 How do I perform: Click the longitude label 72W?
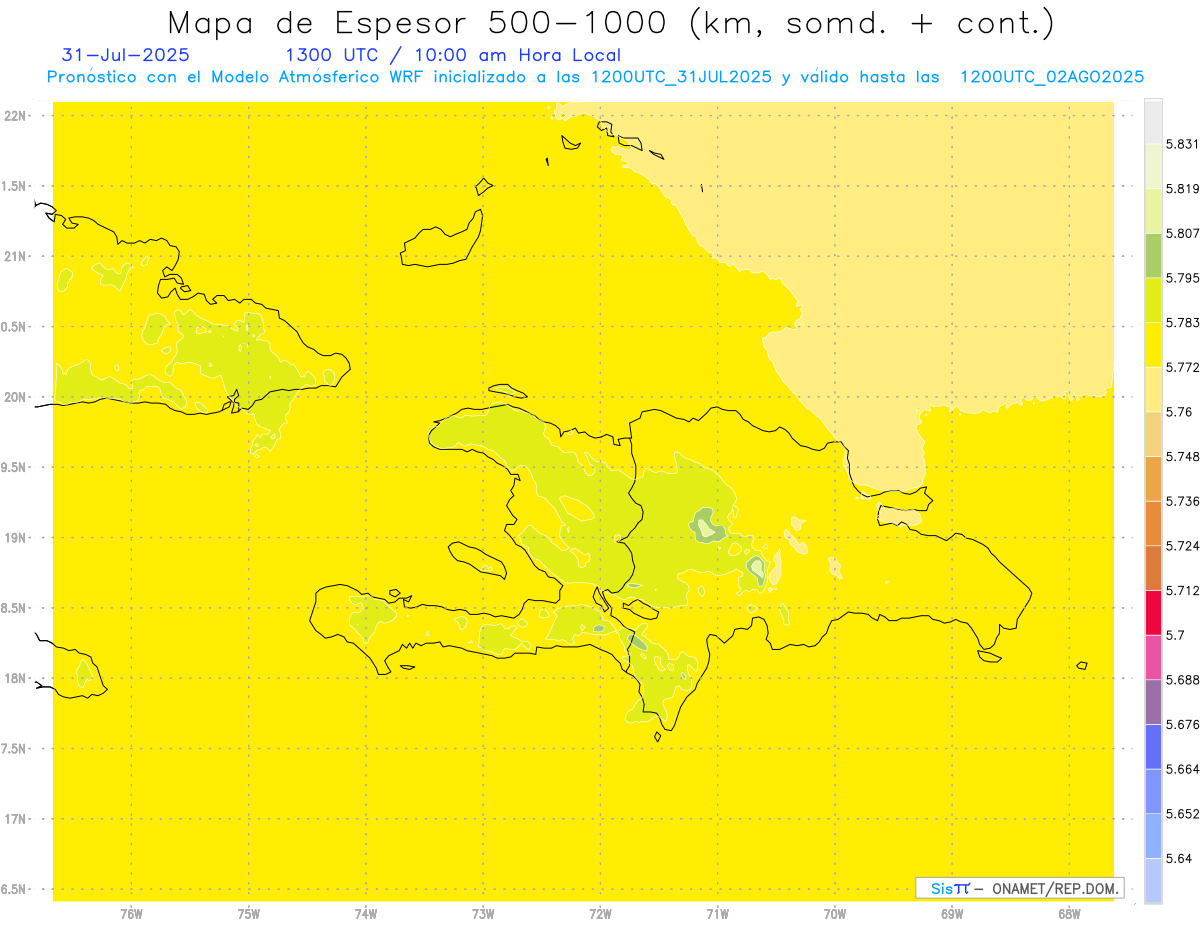point(601,914)
